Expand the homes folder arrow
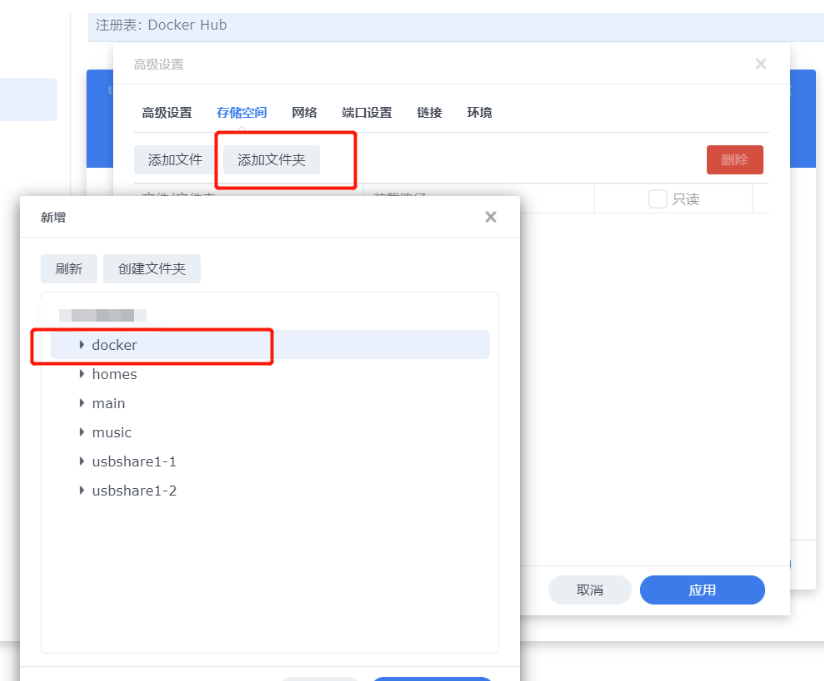824x681 pixels. 82,374
